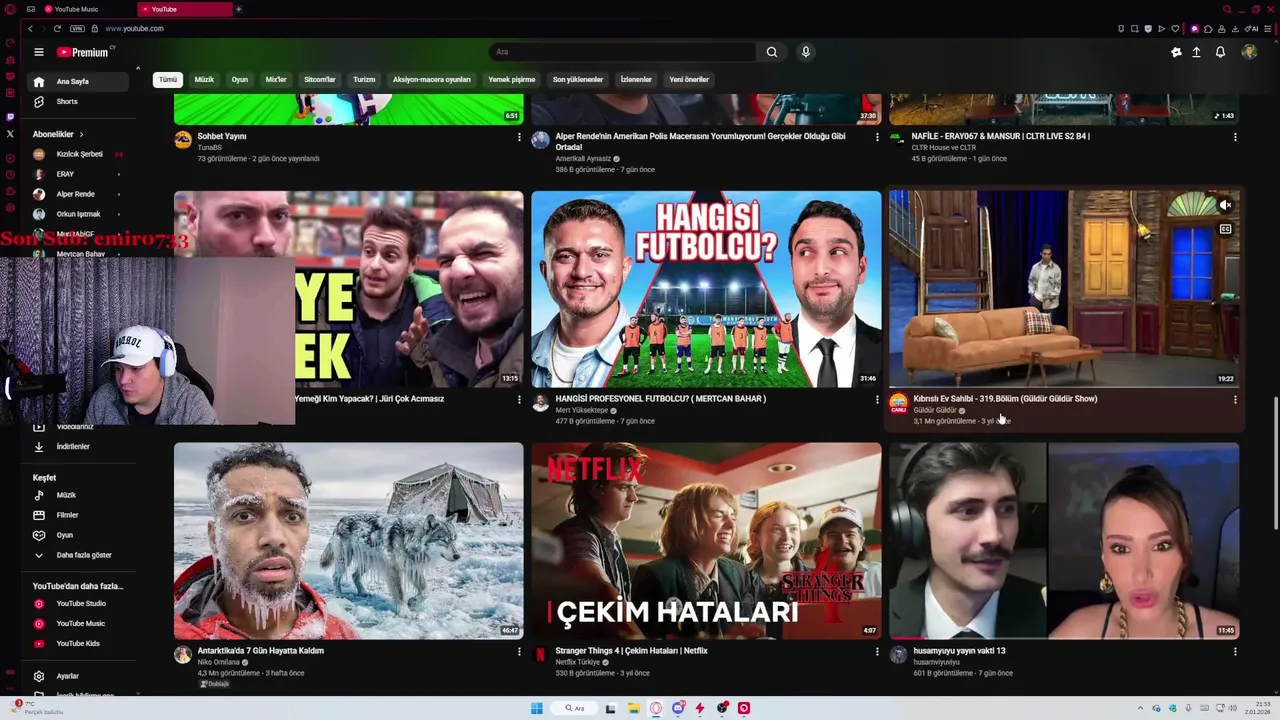The width and height of the screenshot is (1280, 720).
Task: Open Kızılcık Şerbeti subscription channel
Action: point(80,154)
